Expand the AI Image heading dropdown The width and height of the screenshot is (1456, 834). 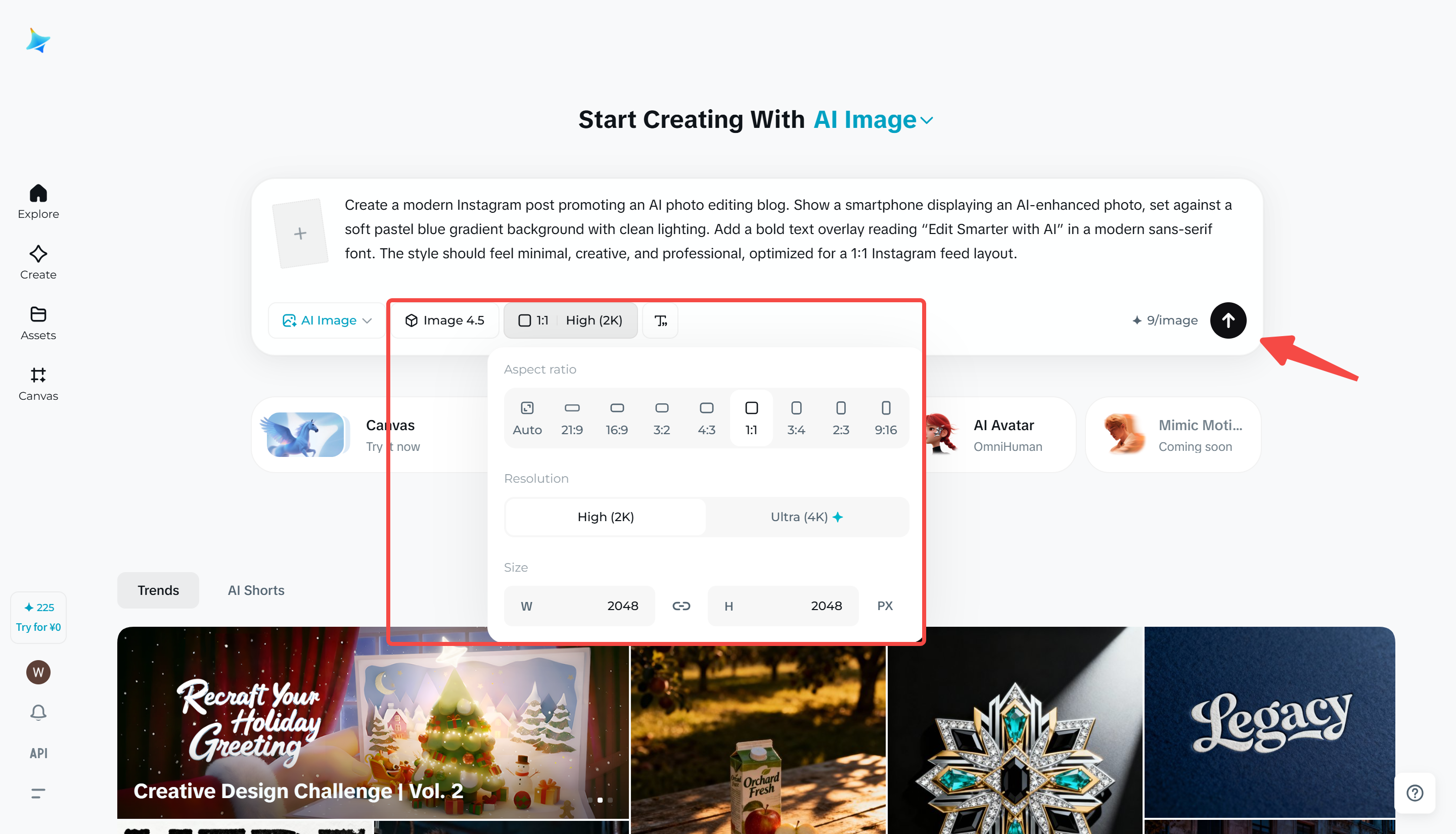pyautogui.click(x=874, y=120)
